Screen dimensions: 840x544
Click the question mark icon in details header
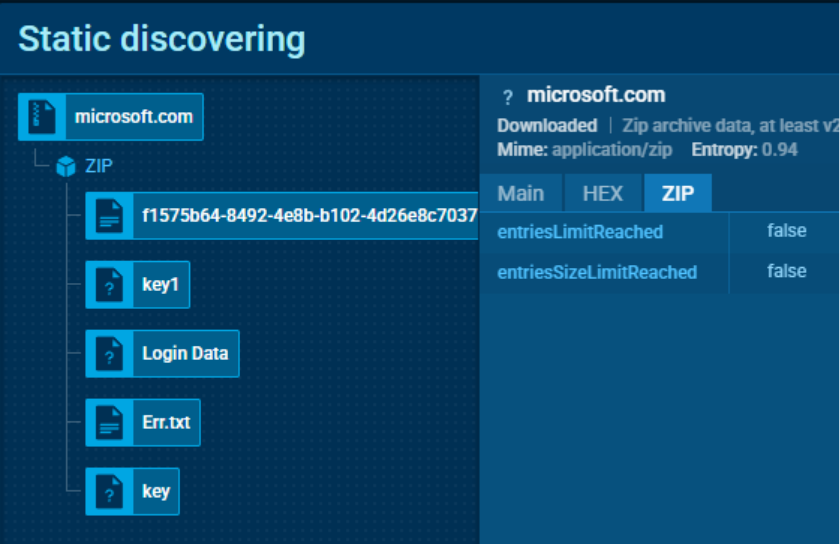pyautogui.click(x=507, y=97)
